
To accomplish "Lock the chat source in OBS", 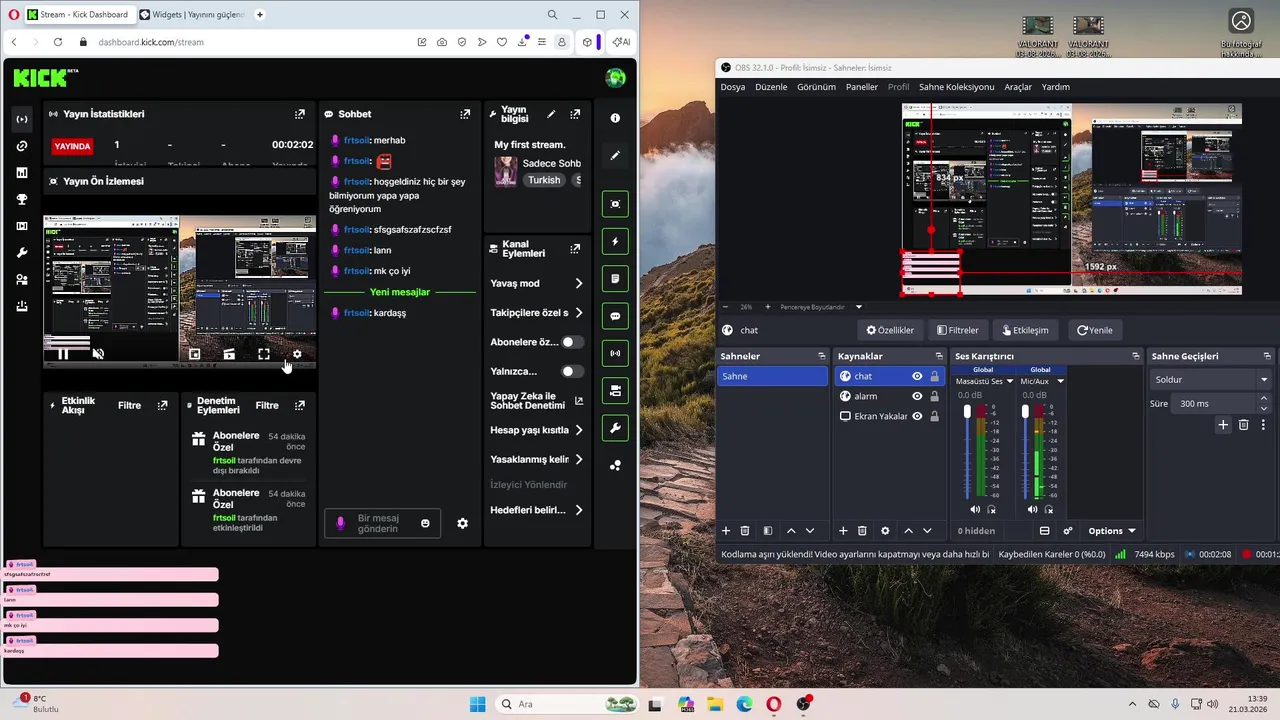I will point(934,376).
